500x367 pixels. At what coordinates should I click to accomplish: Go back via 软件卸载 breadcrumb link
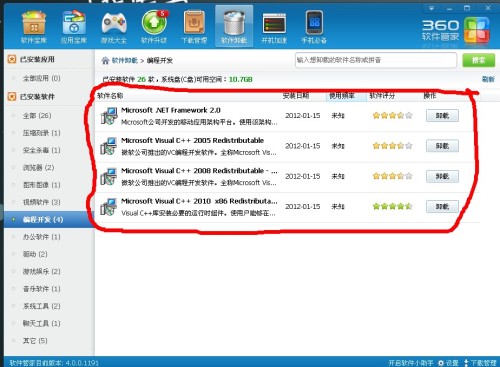pos(124,60)
